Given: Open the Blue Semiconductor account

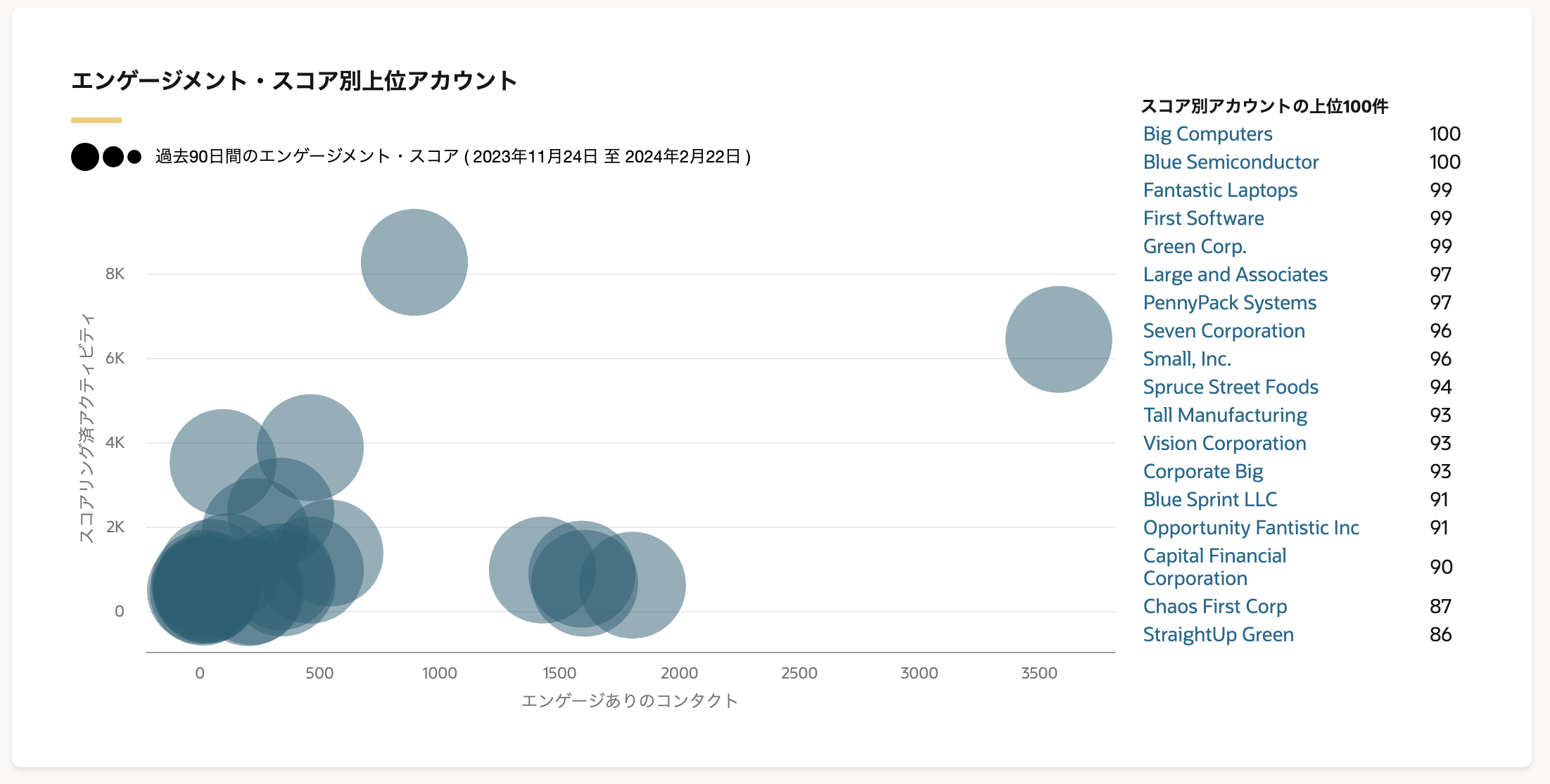Looking at the screenshot, I should pyautogui.click(x=1231, y=162).
